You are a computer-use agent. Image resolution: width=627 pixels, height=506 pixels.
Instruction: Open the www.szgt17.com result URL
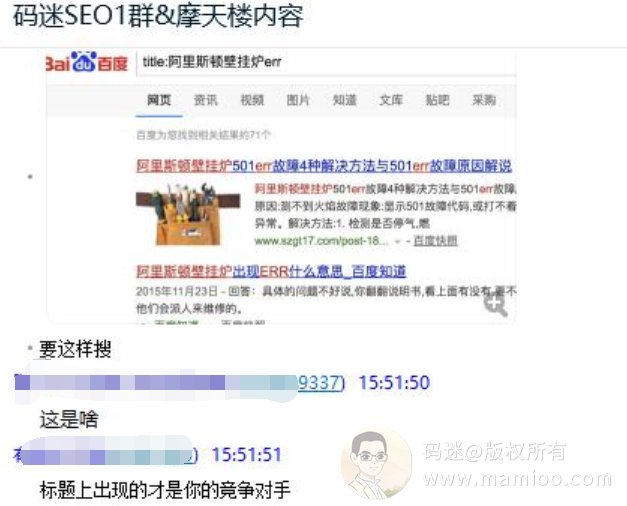coord(321,241)
